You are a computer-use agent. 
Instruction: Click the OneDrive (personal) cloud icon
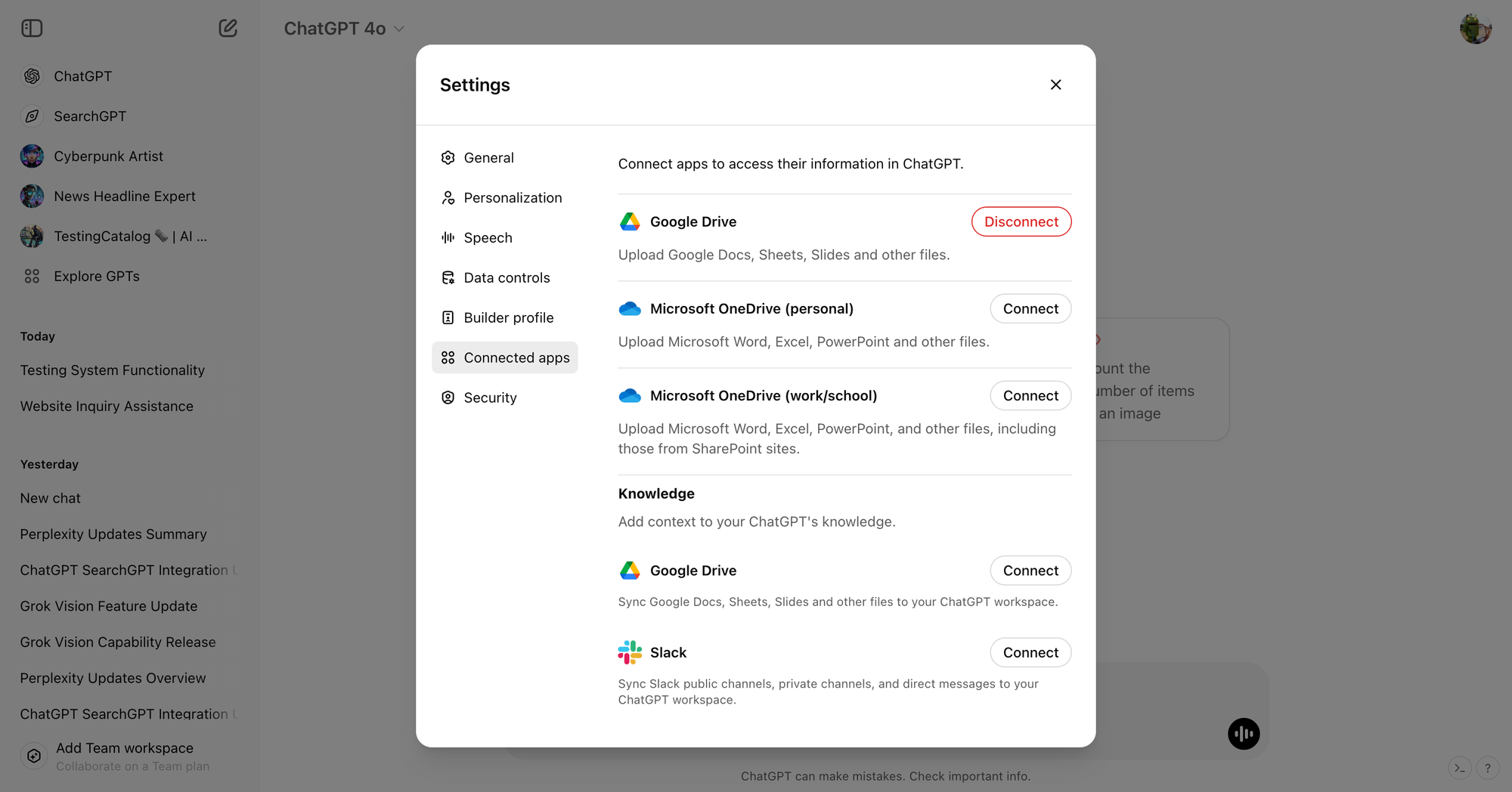point(630,309)
